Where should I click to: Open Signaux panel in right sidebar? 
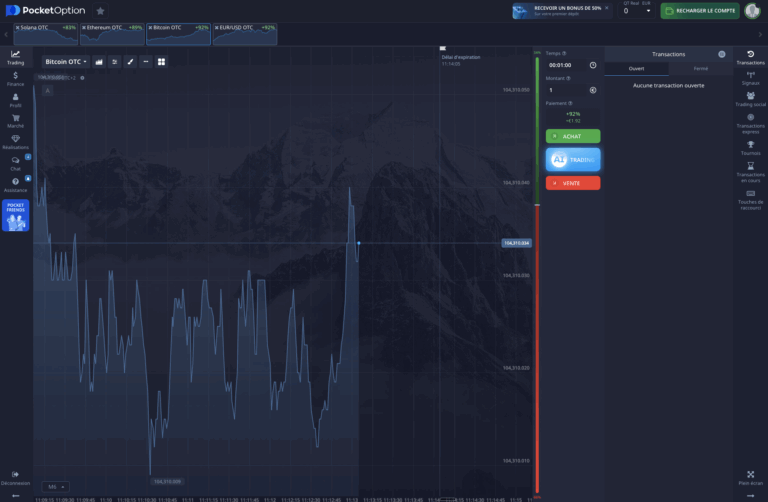coord(750,78)
